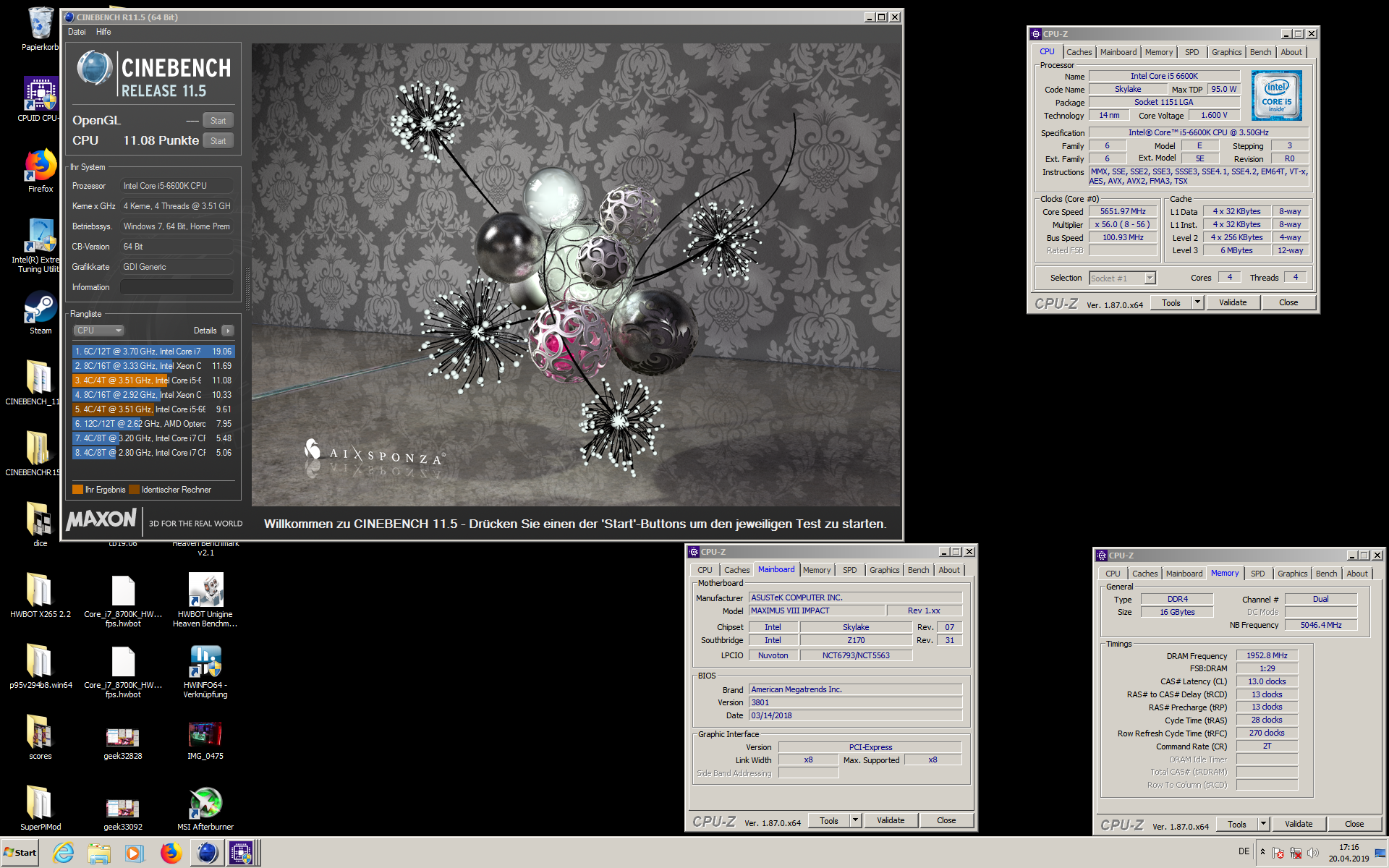Screen dimensions: 1389x868
Task: Select ranking entry 12C/12T AMD Opteron
Action: point(153,424)
